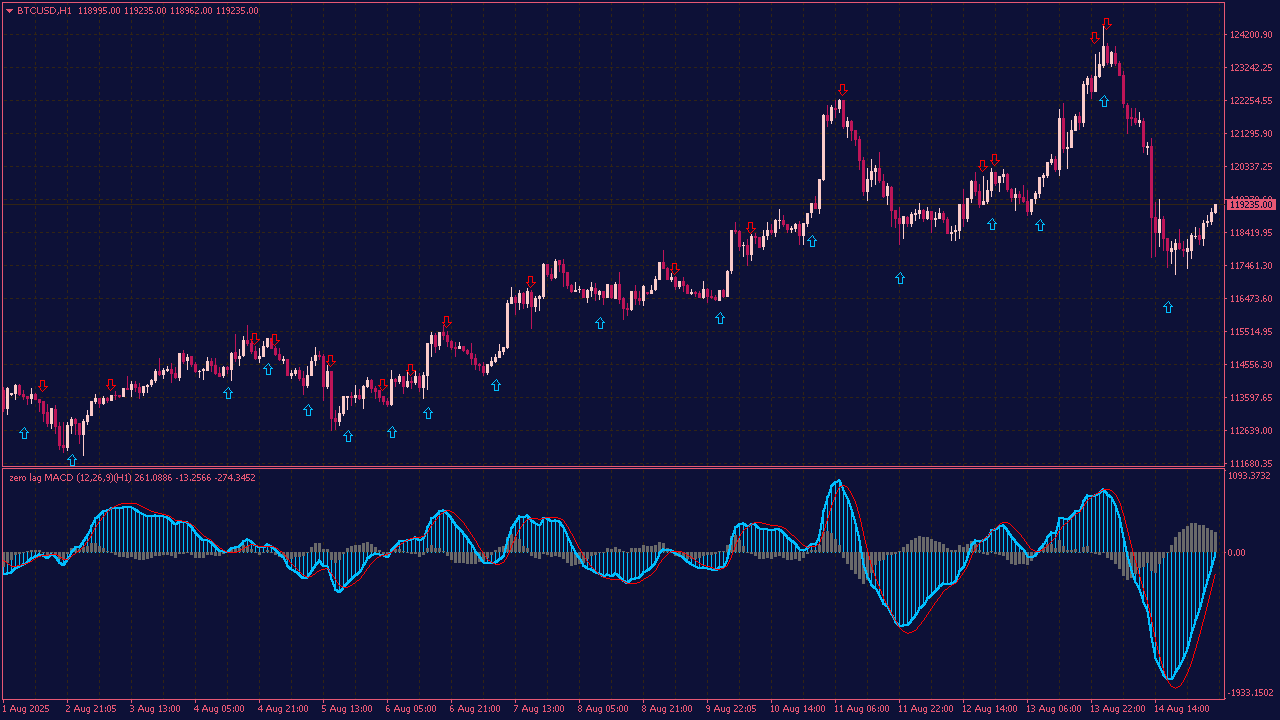The width and height of the screenshot is (1280, 720).
Task: Click the 0.00 level on MACD scale
Action: click(1237, 552)
